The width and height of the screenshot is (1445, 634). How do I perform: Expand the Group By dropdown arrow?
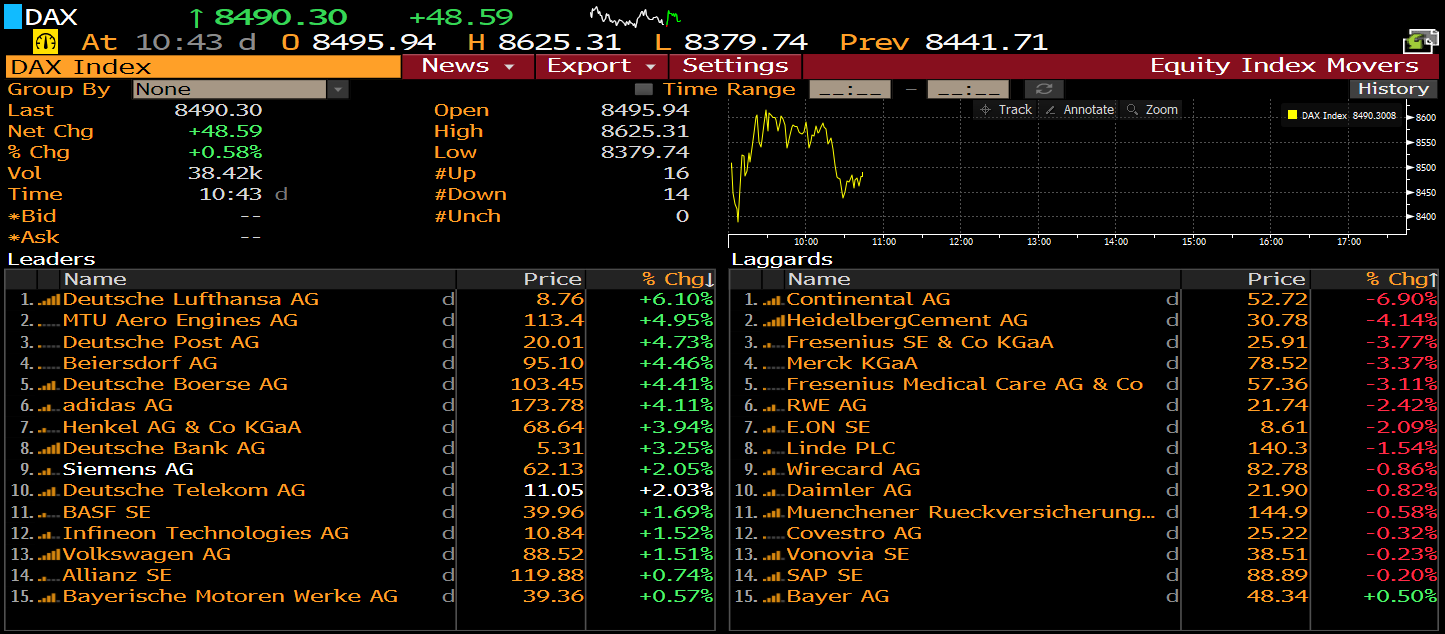[338, 89]
